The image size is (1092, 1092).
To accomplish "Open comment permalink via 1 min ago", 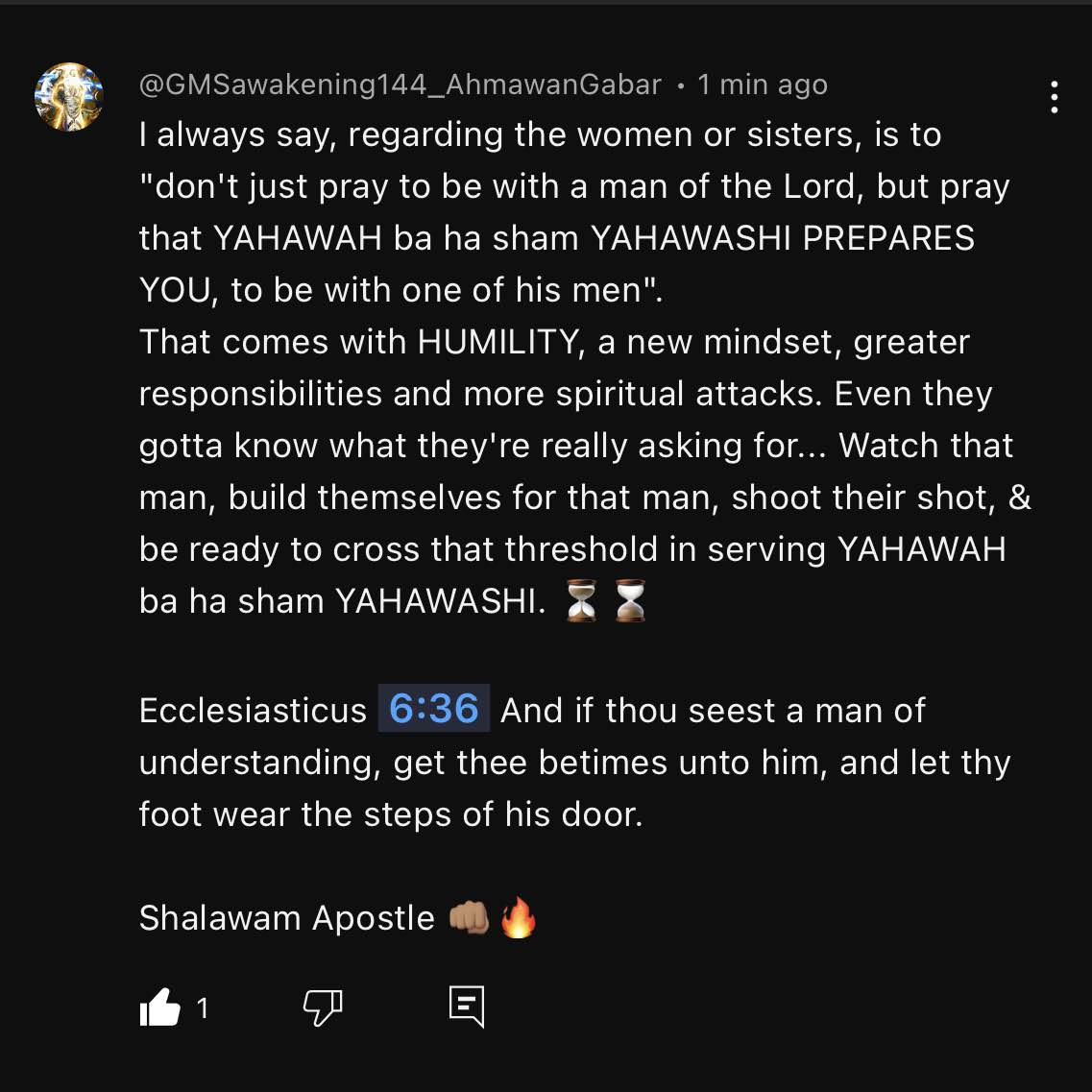I will coord(763,85).
